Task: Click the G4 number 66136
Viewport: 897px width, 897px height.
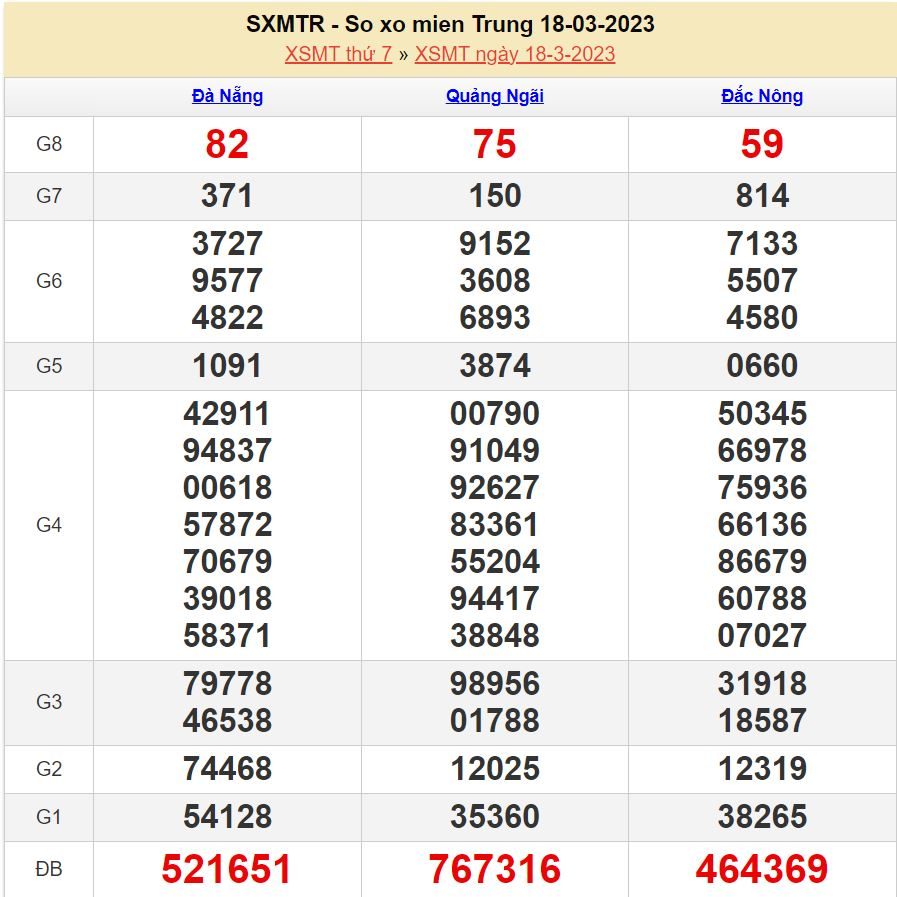Action: click(762, 525)
